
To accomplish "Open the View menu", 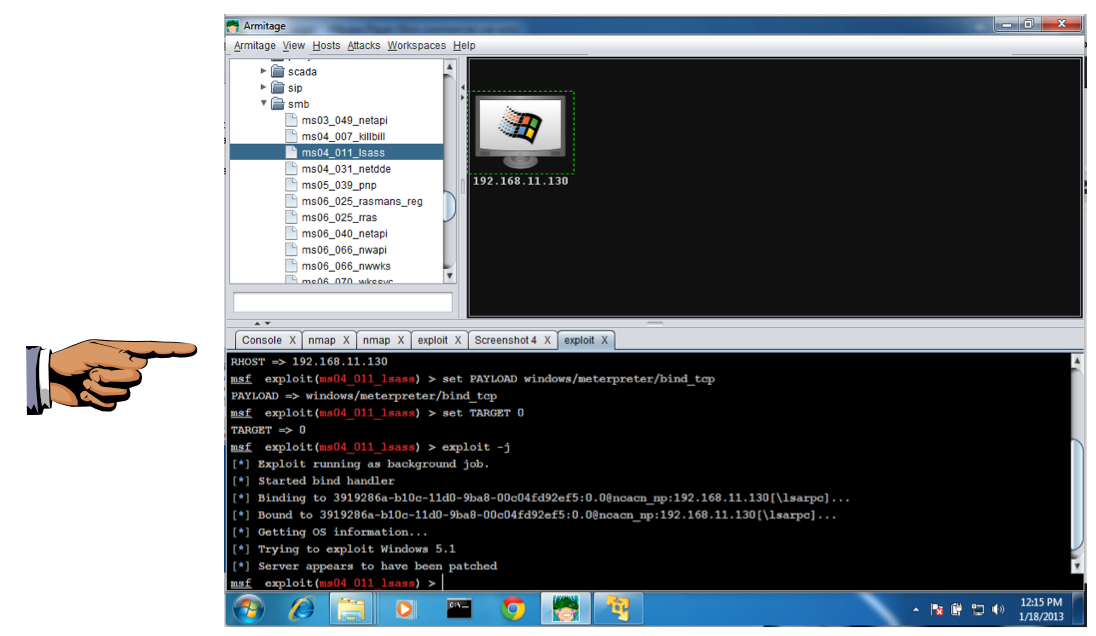I will point(294,45).
